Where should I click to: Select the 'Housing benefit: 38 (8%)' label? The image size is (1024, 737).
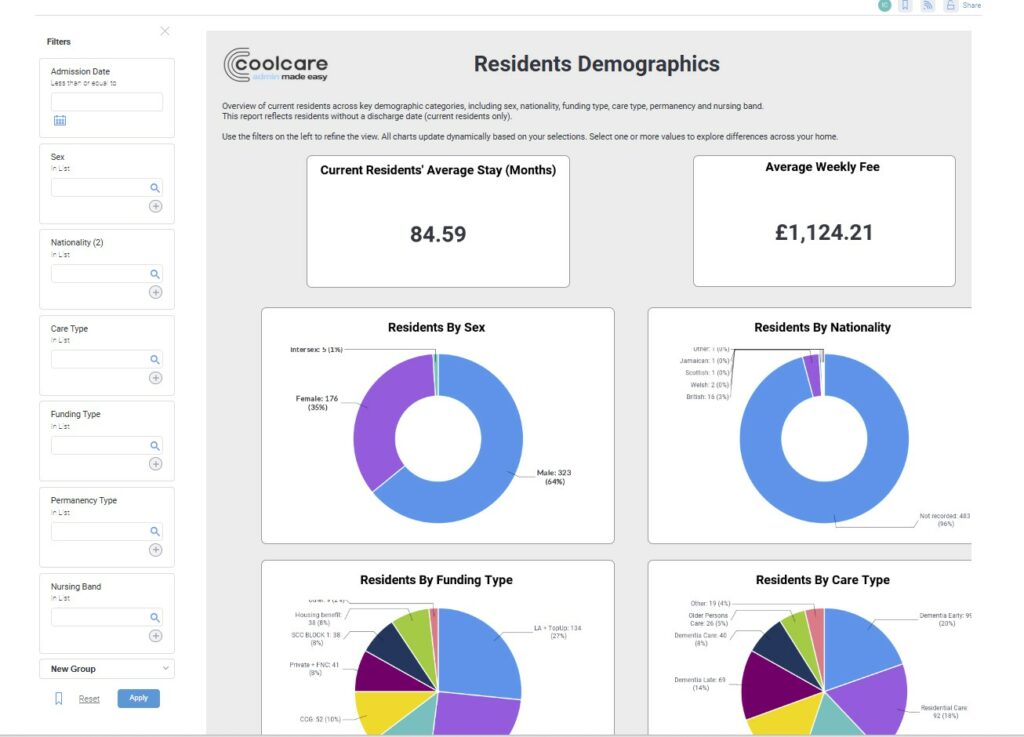tap(319, 619)
